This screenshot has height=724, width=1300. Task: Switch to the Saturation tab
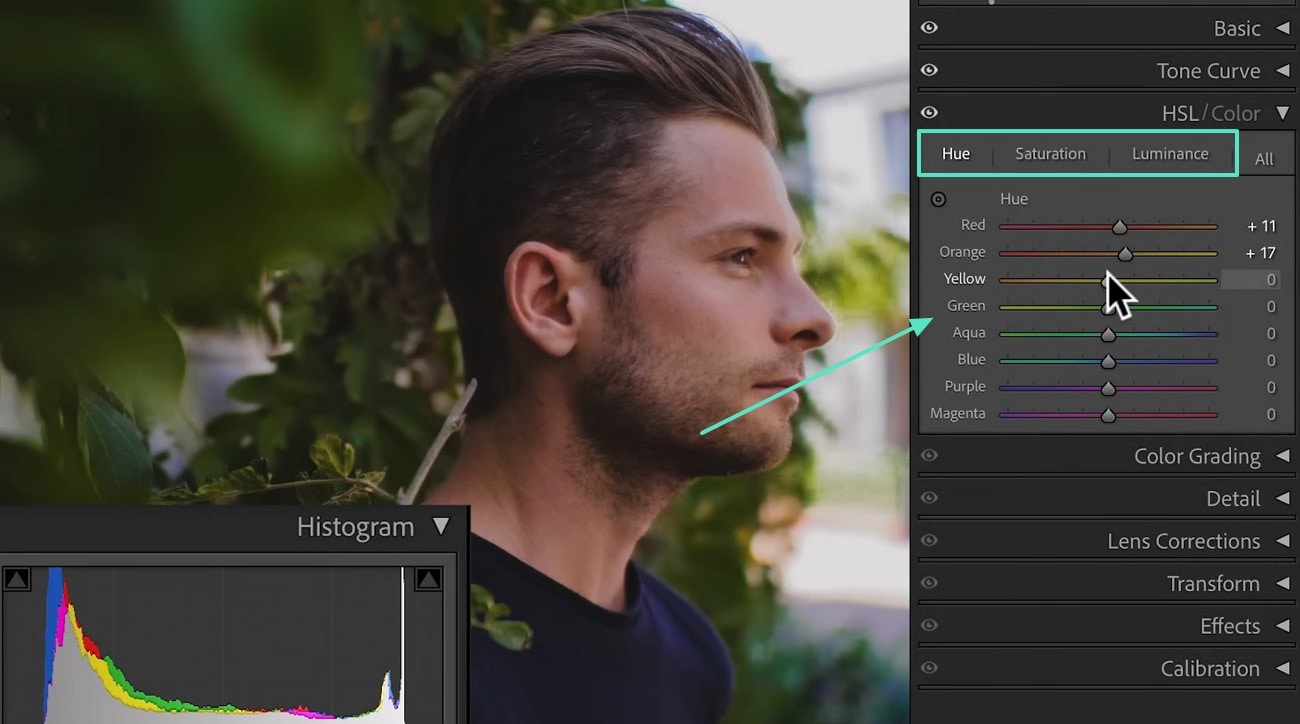[1050, 153]
